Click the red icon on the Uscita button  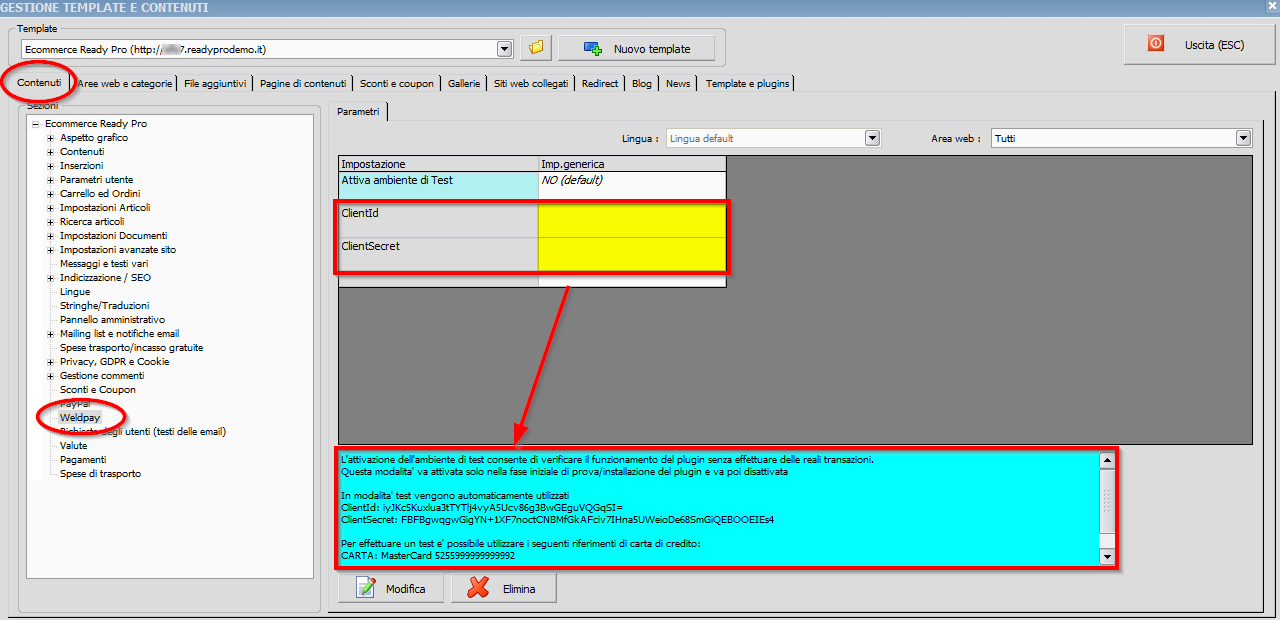coord(1156,44)
